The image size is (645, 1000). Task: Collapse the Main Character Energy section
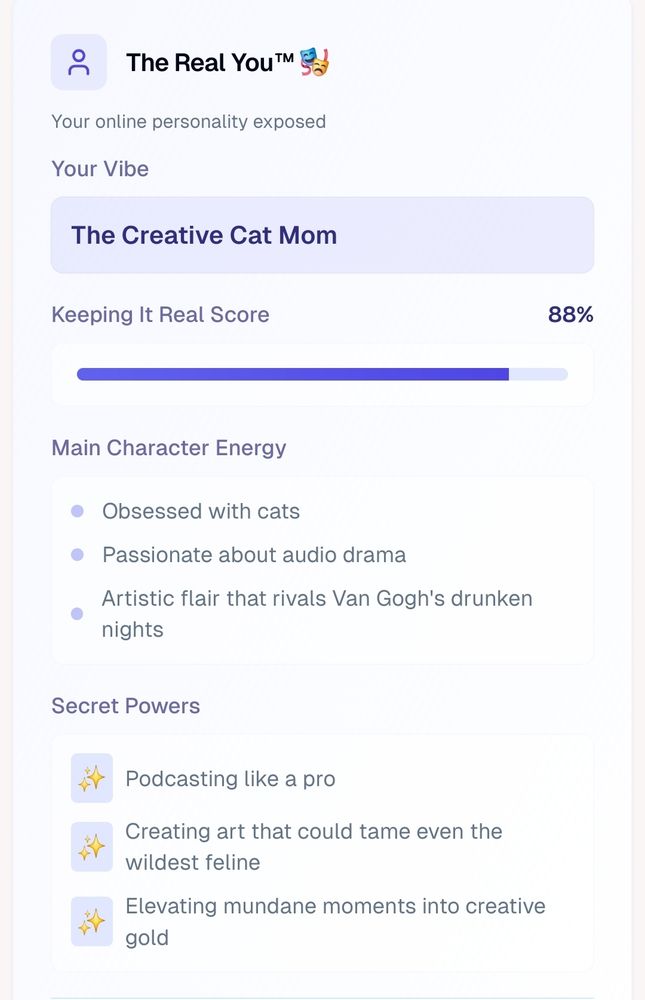(168, 448)
